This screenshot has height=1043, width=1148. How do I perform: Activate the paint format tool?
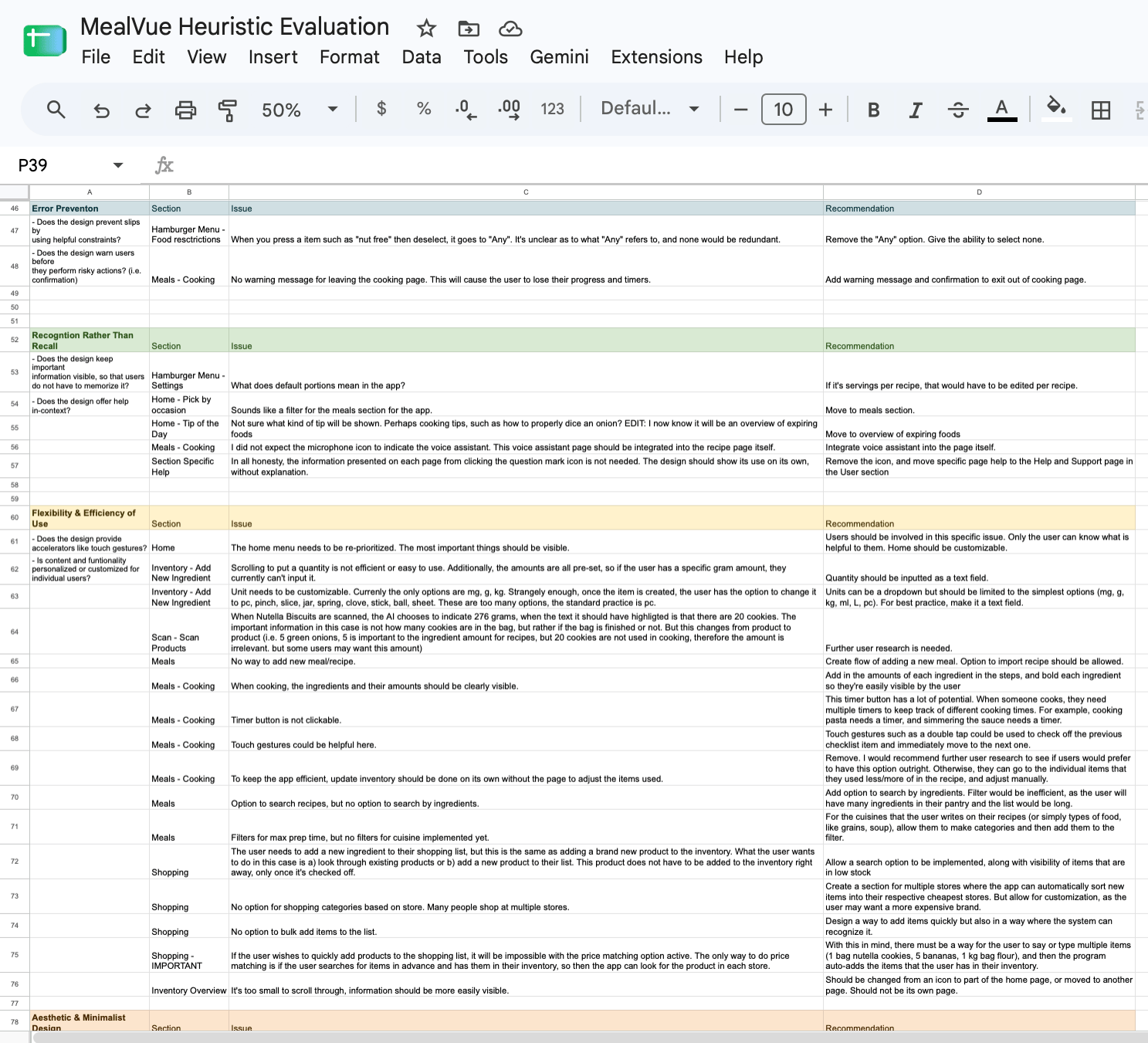pyautogui.click(x=227, y=110)
